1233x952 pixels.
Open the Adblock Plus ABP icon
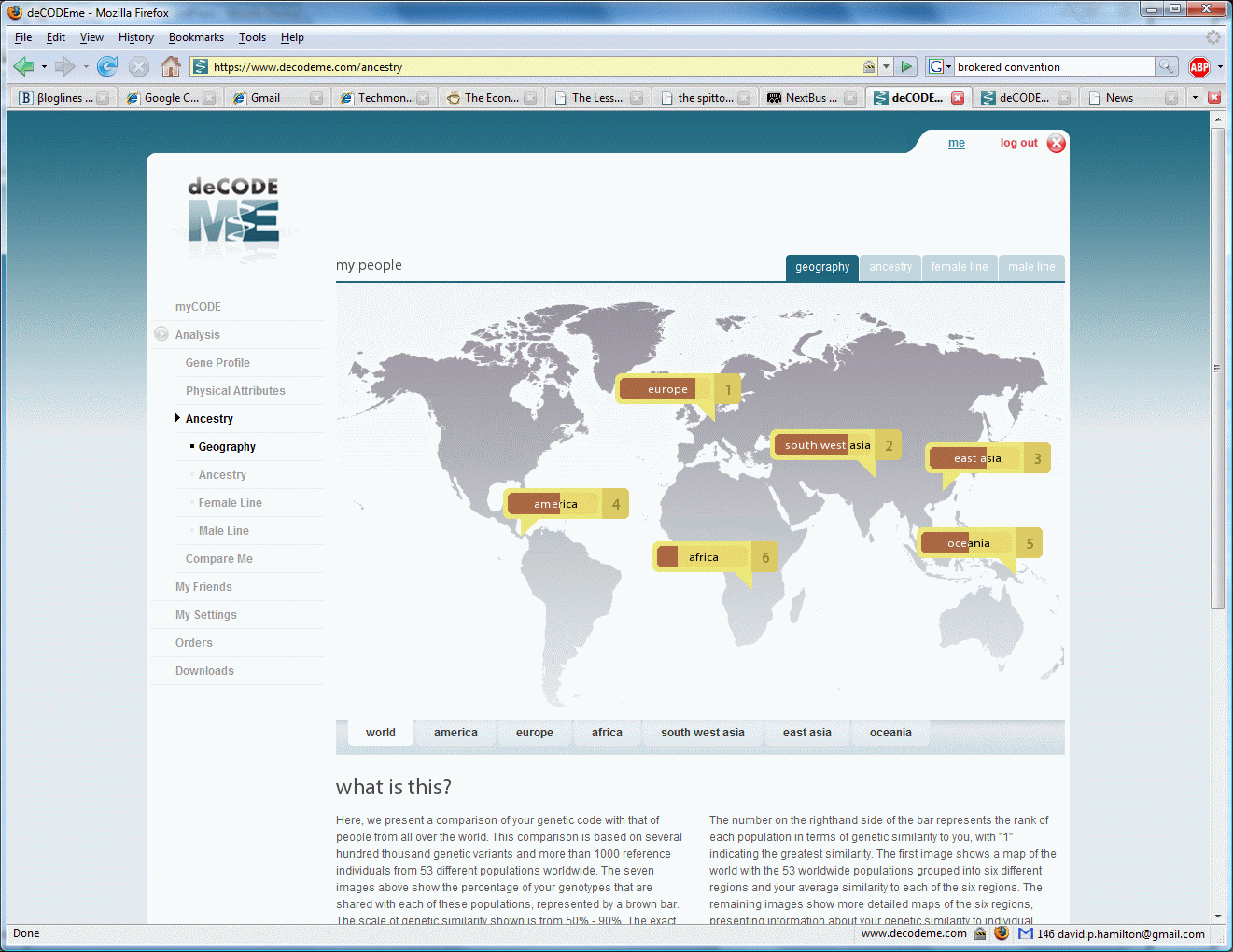pos(1199,66)
